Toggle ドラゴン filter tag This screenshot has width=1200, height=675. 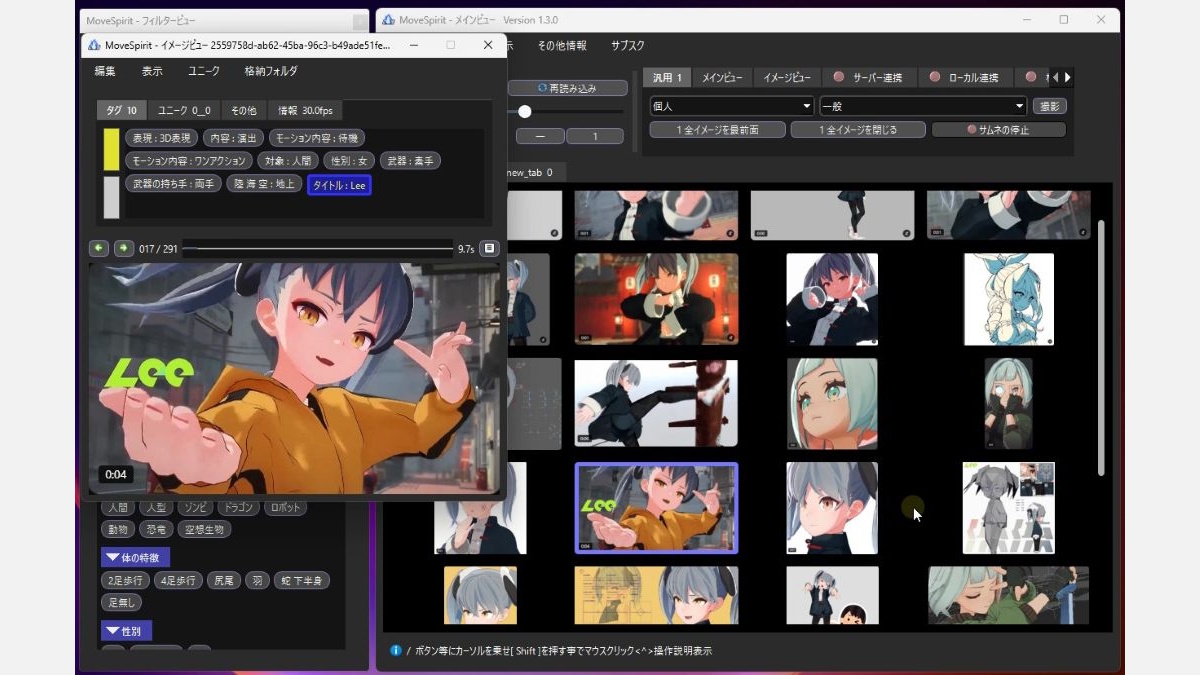pyautogui.click(x=239, y=507)
